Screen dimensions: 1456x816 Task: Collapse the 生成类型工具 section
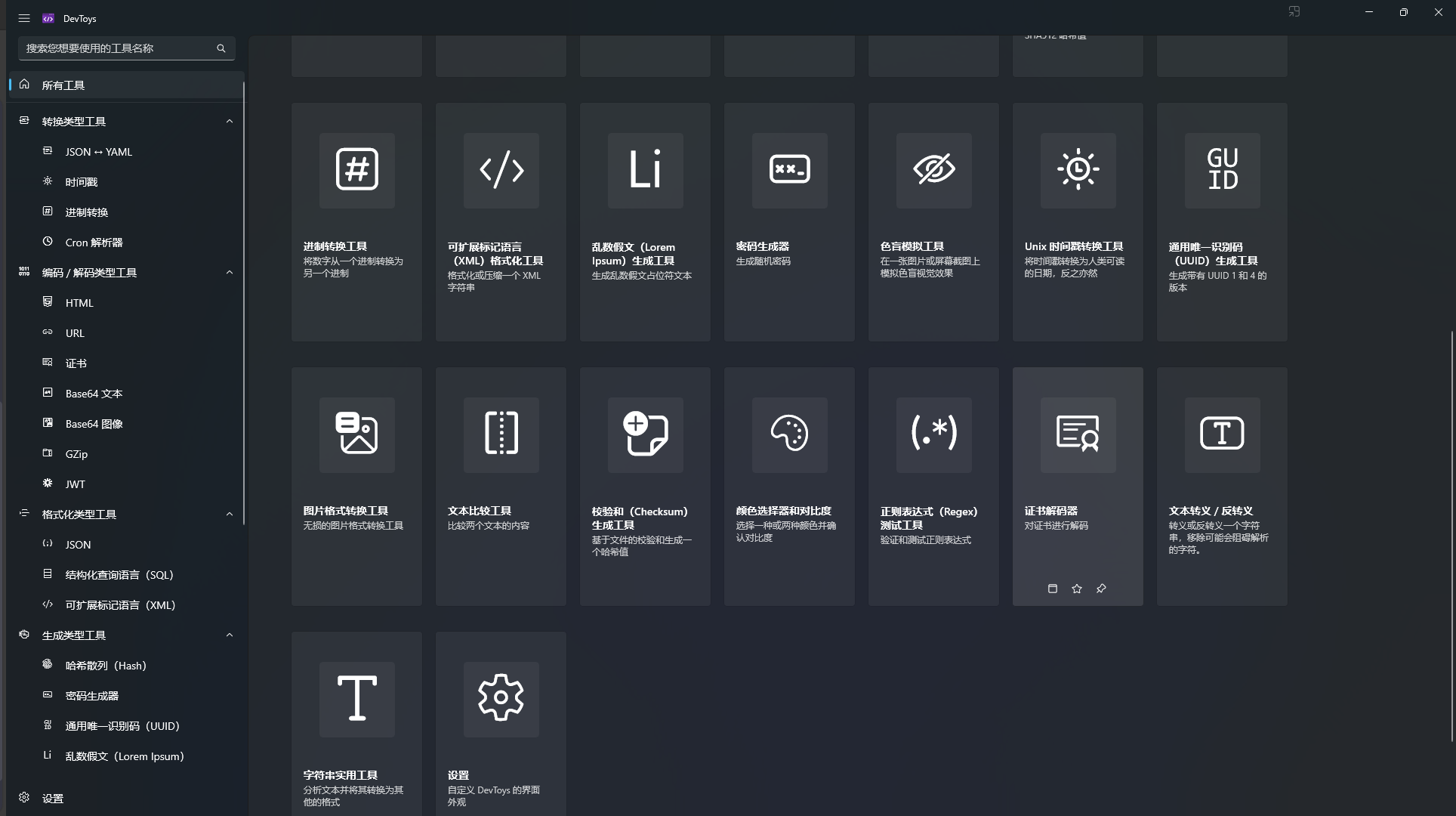click(x=230, y=635)
